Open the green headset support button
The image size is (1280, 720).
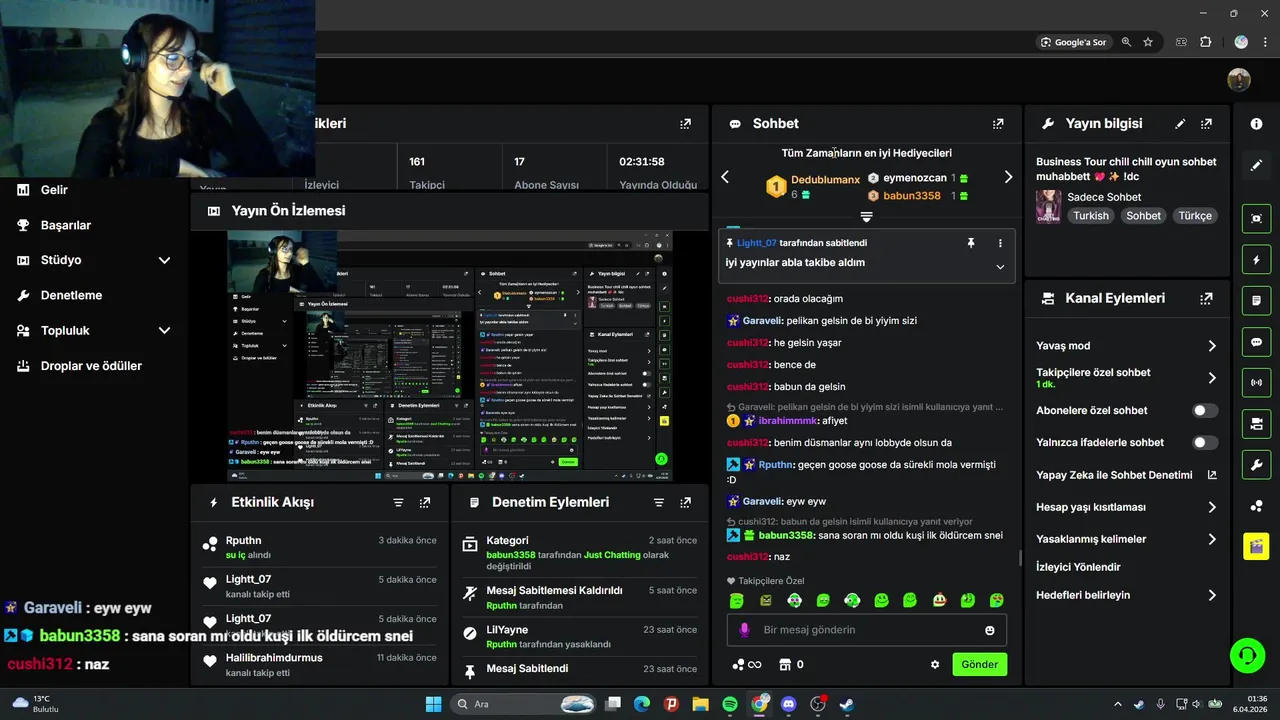[x=1247, y=656]
